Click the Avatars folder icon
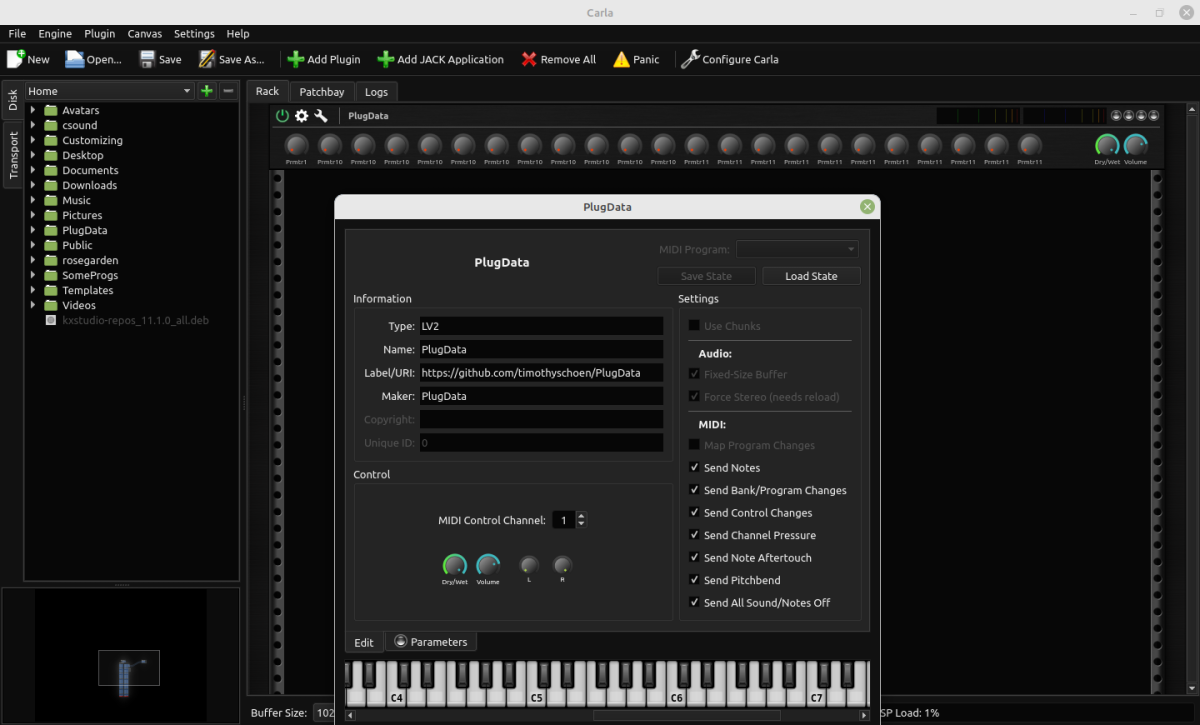 coord(51,110)
